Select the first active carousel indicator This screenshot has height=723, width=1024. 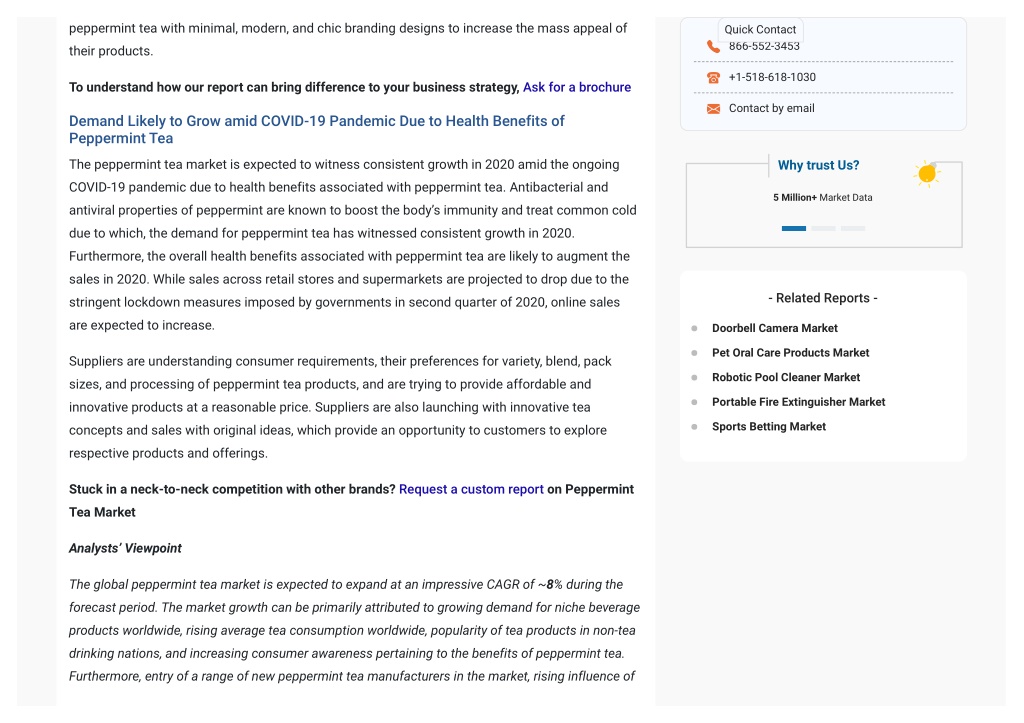pos(793,229)
